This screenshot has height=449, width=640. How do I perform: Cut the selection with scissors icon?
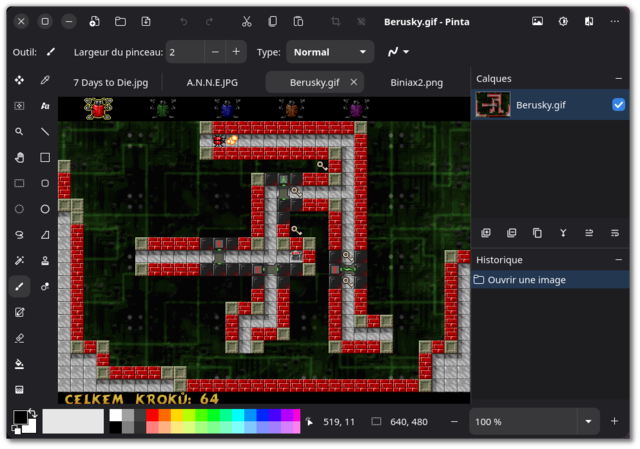[247, 21]
